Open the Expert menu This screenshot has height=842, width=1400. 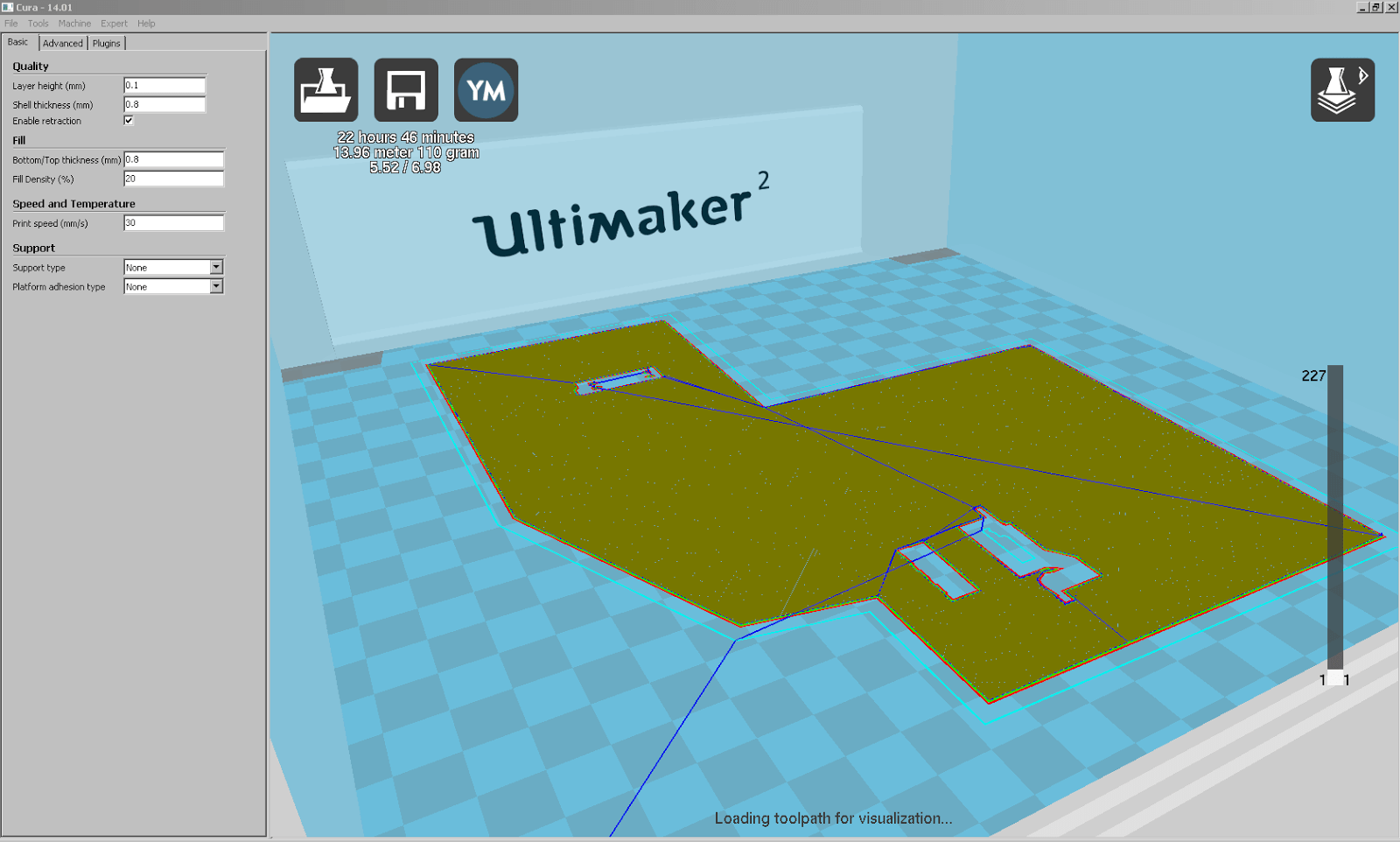114,24
